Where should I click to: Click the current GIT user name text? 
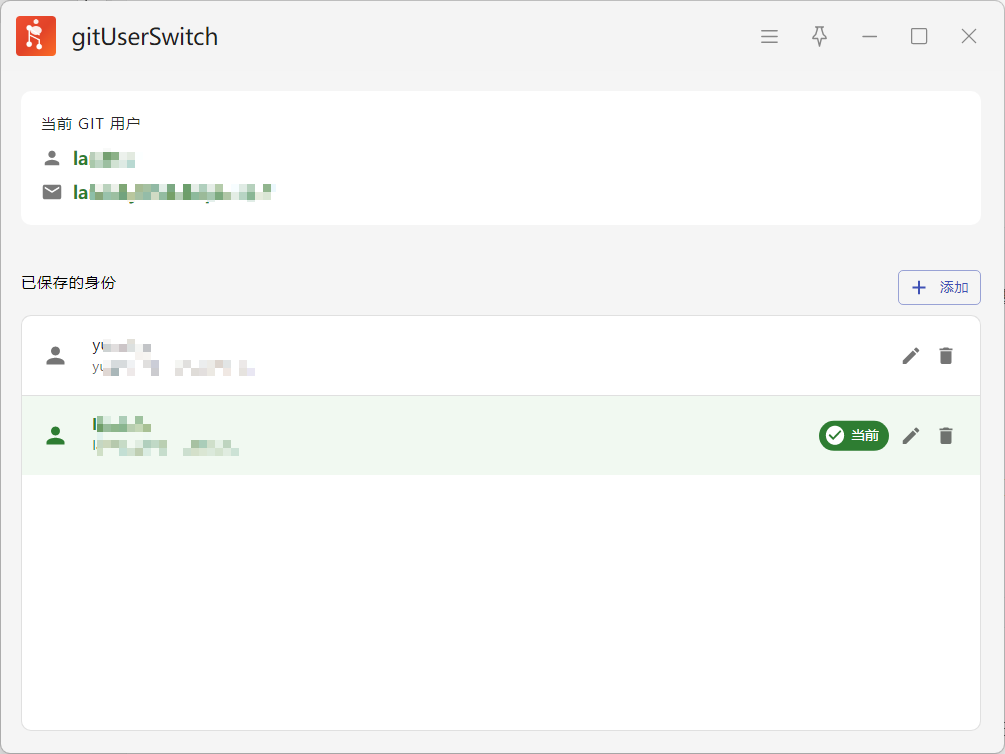(x=104, y=158)
